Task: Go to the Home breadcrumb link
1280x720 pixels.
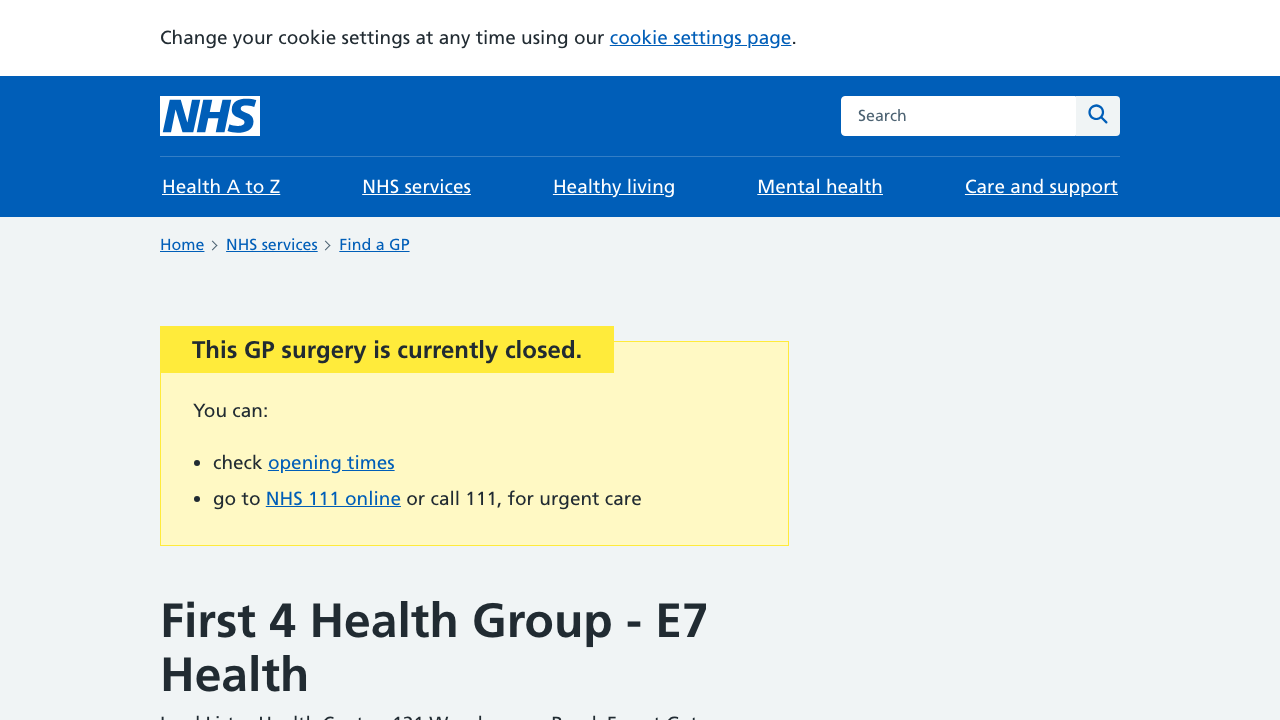Action: coord(182,245)
